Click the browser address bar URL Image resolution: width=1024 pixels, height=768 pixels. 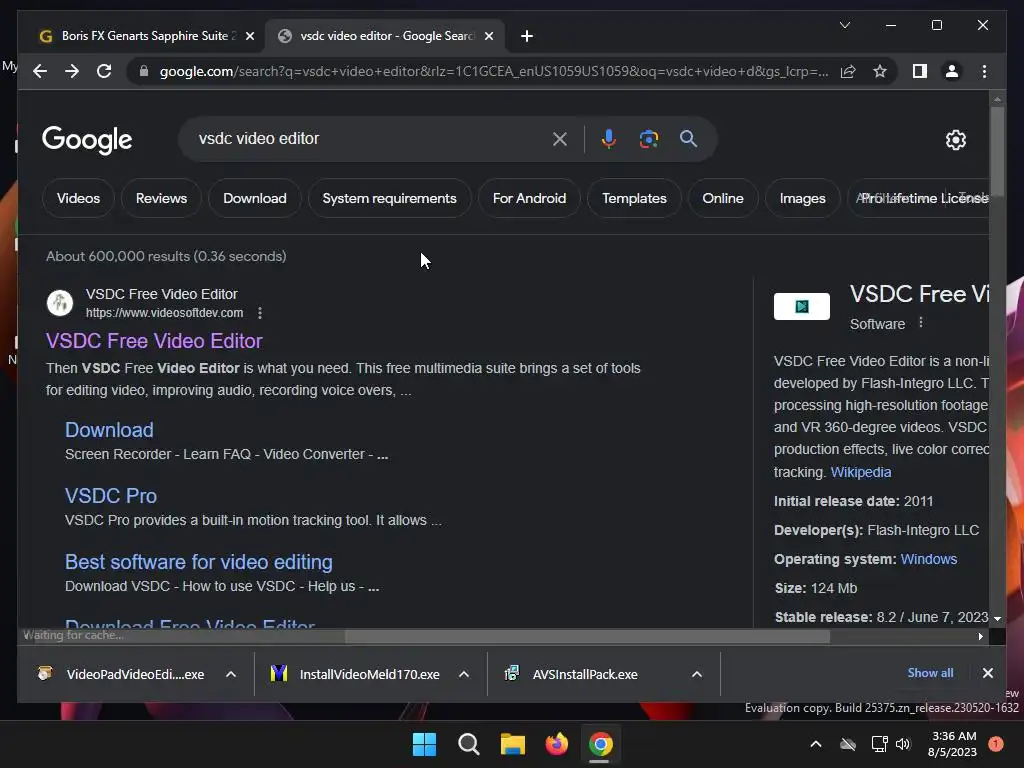494,71
